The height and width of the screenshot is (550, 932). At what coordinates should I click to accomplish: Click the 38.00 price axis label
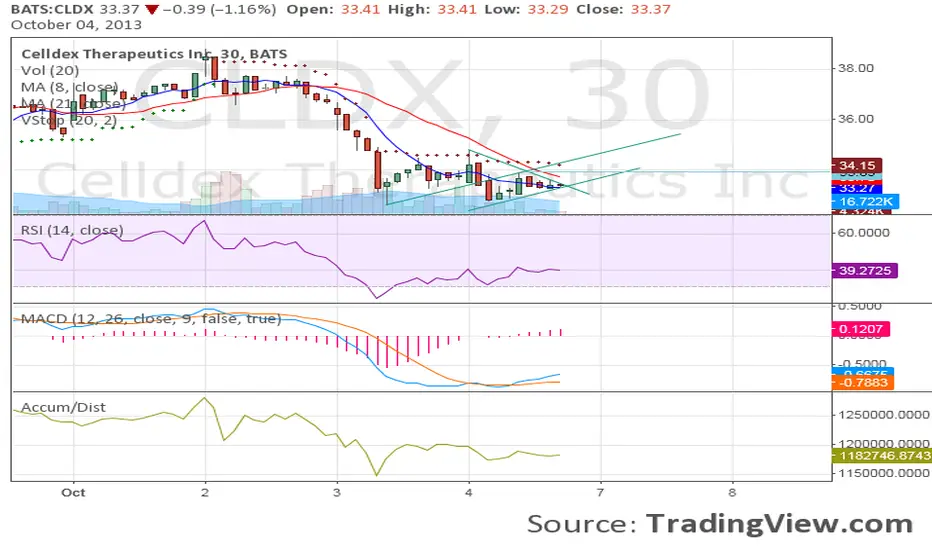click(856, 68)
